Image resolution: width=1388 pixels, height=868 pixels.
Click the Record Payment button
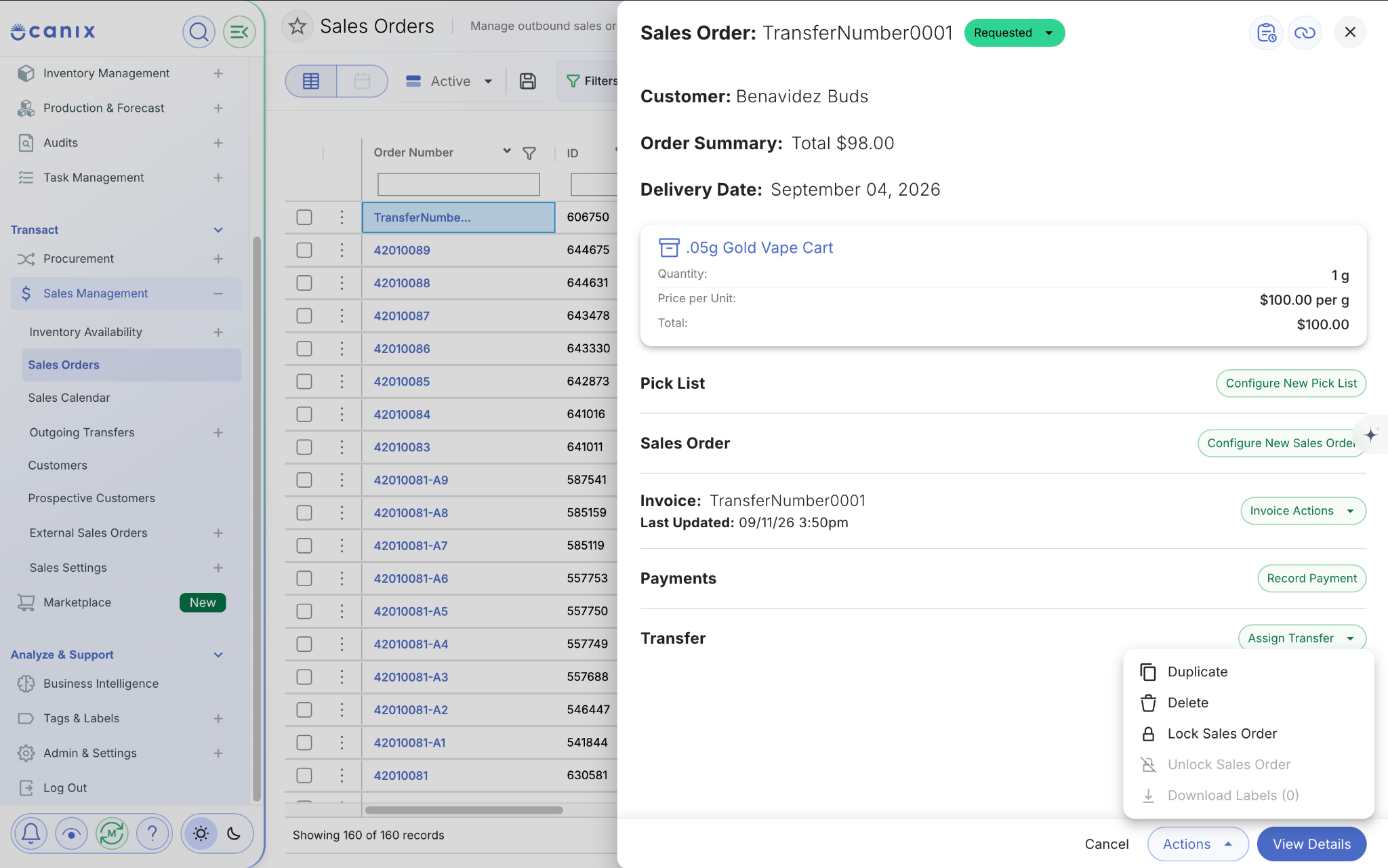[x=1311, y=579]
